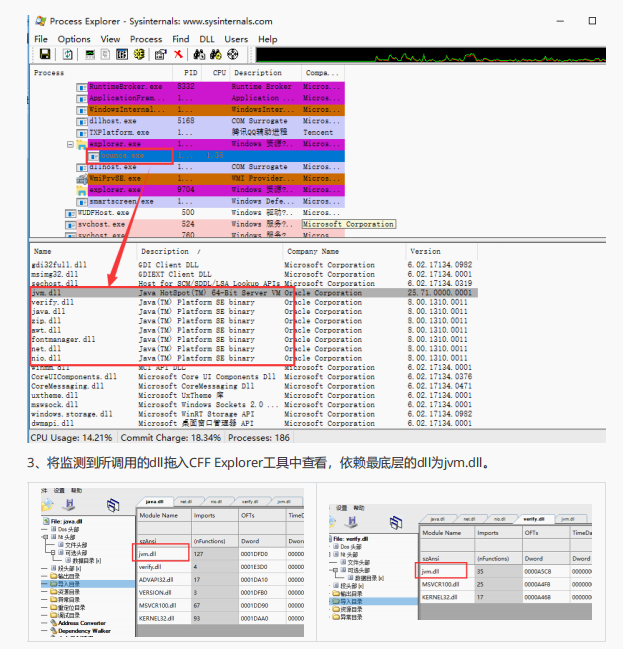Open the View menu

110,39
